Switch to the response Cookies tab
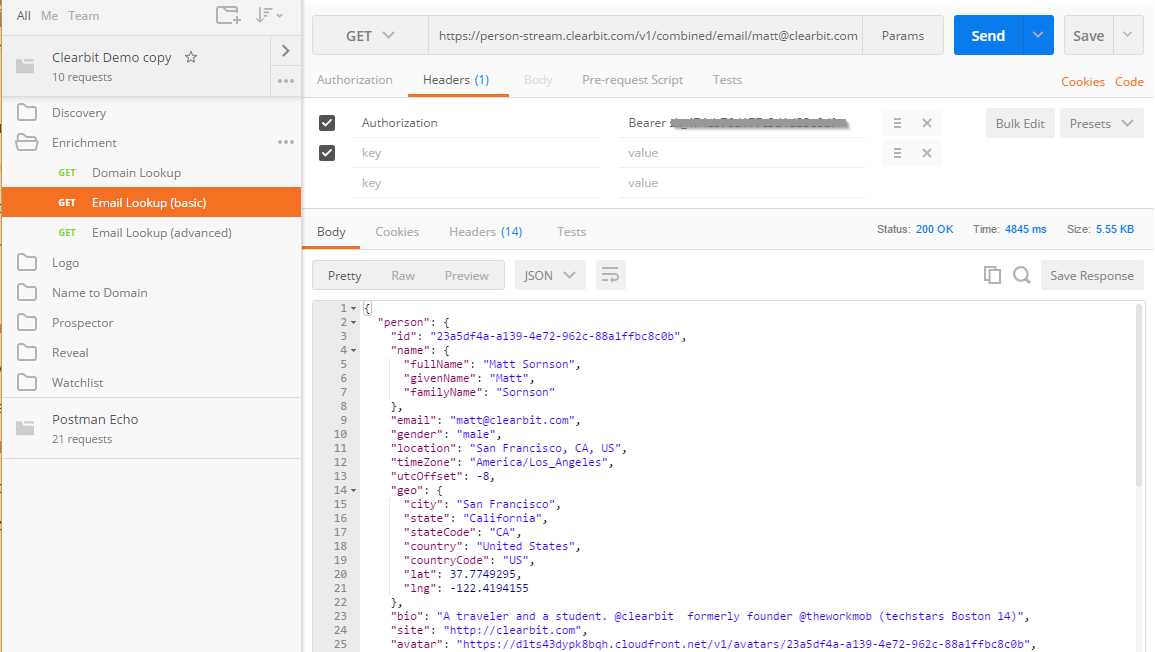The image size is (1155, 652). (397, 231)
